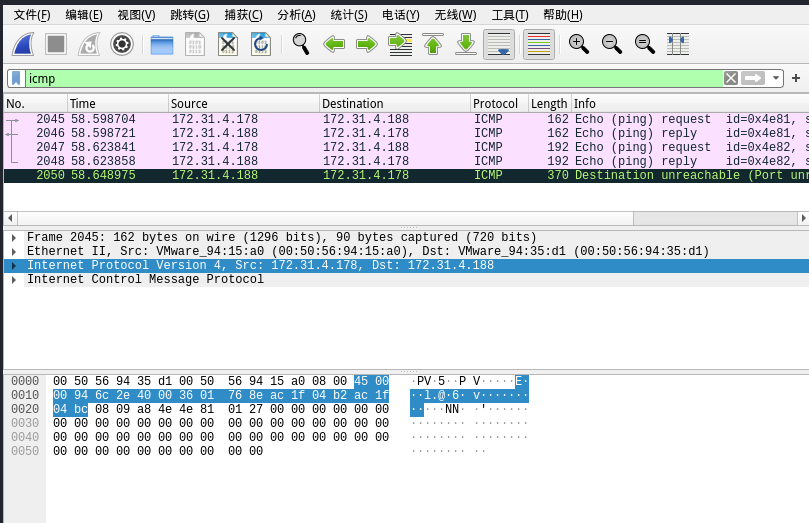The width and height of the screenshot is (809, 523).
Task: Sort by Protocol column header
Action: 499,104
